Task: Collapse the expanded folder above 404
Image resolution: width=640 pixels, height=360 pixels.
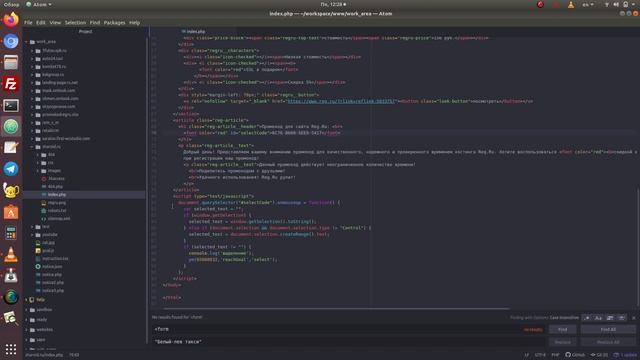Action: (33, 147)
